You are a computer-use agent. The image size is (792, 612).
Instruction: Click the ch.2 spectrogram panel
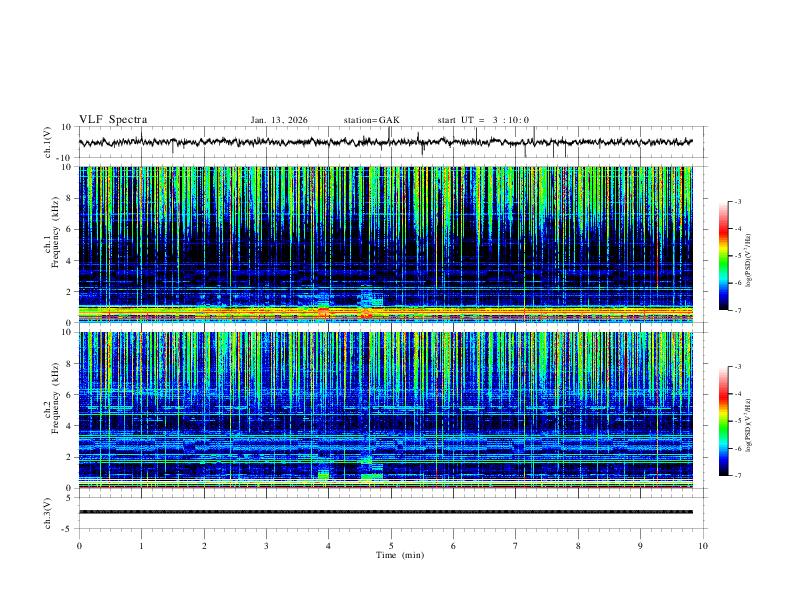385,410
